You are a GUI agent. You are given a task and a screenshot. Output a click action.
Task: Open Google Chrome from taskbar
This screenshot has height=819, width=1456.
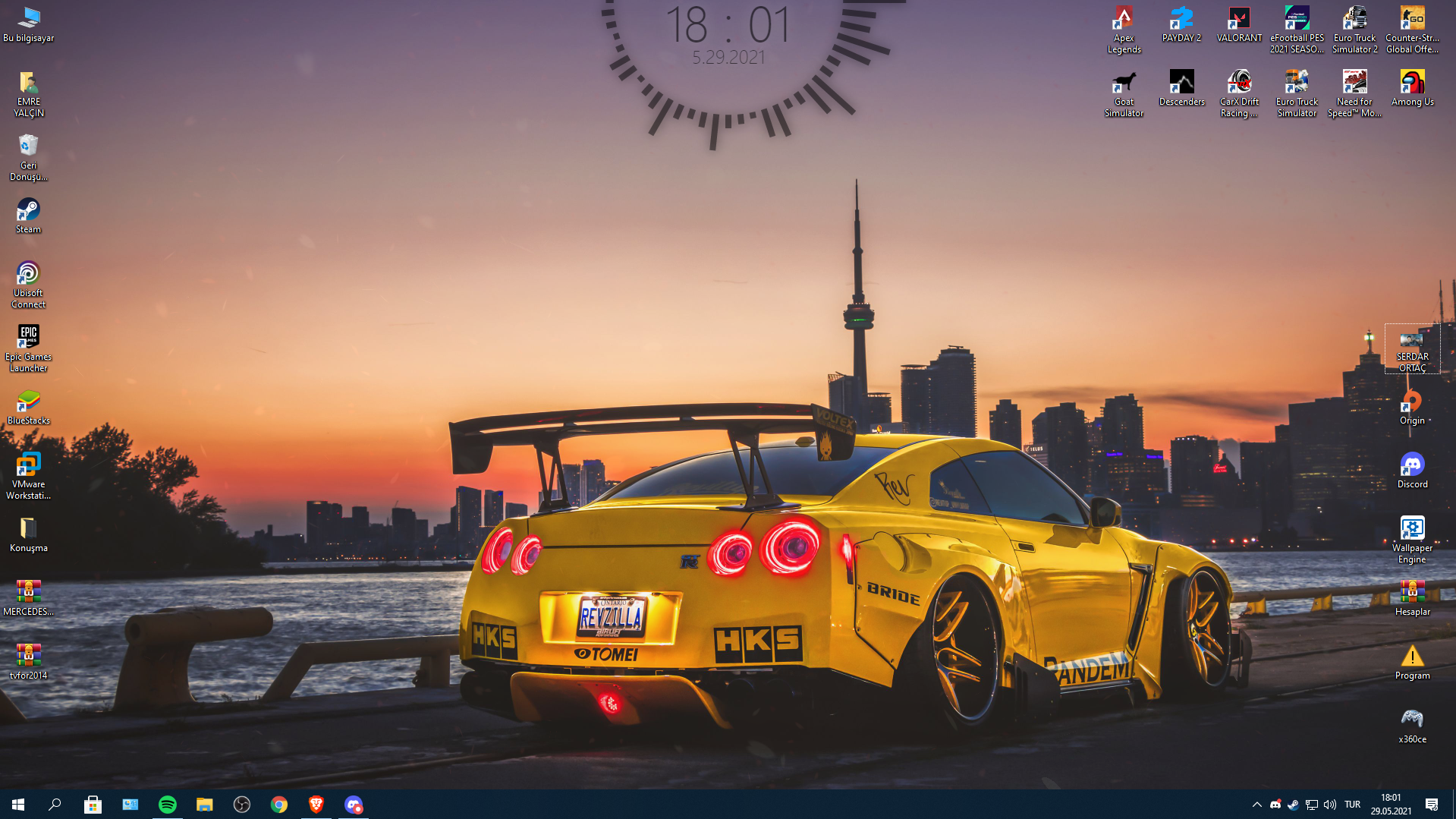(x=278, y=804)
